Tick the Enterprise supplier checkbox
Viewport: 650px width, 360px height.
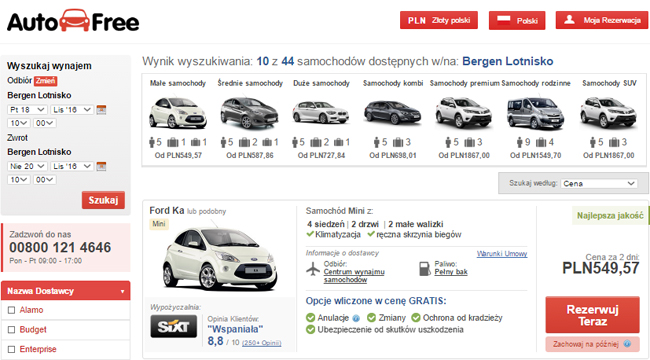click(12, 349)
